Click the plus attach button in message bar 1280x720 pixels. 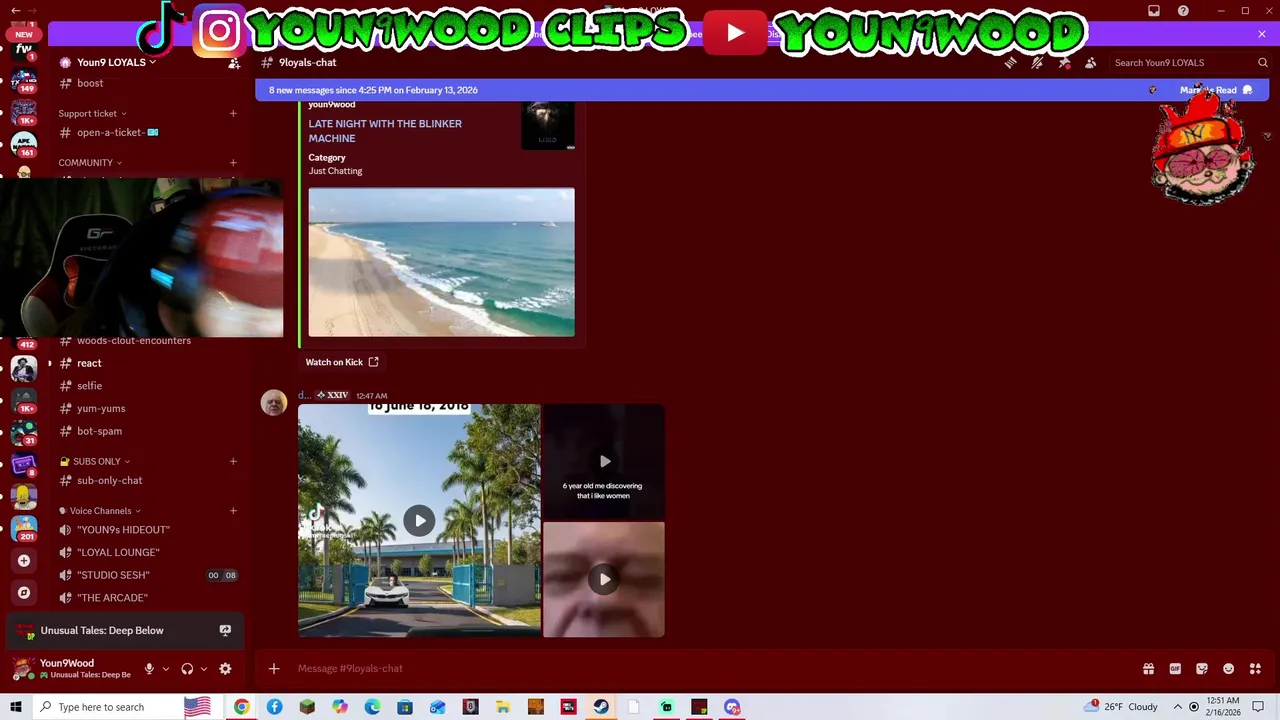(x=274, y=669)
